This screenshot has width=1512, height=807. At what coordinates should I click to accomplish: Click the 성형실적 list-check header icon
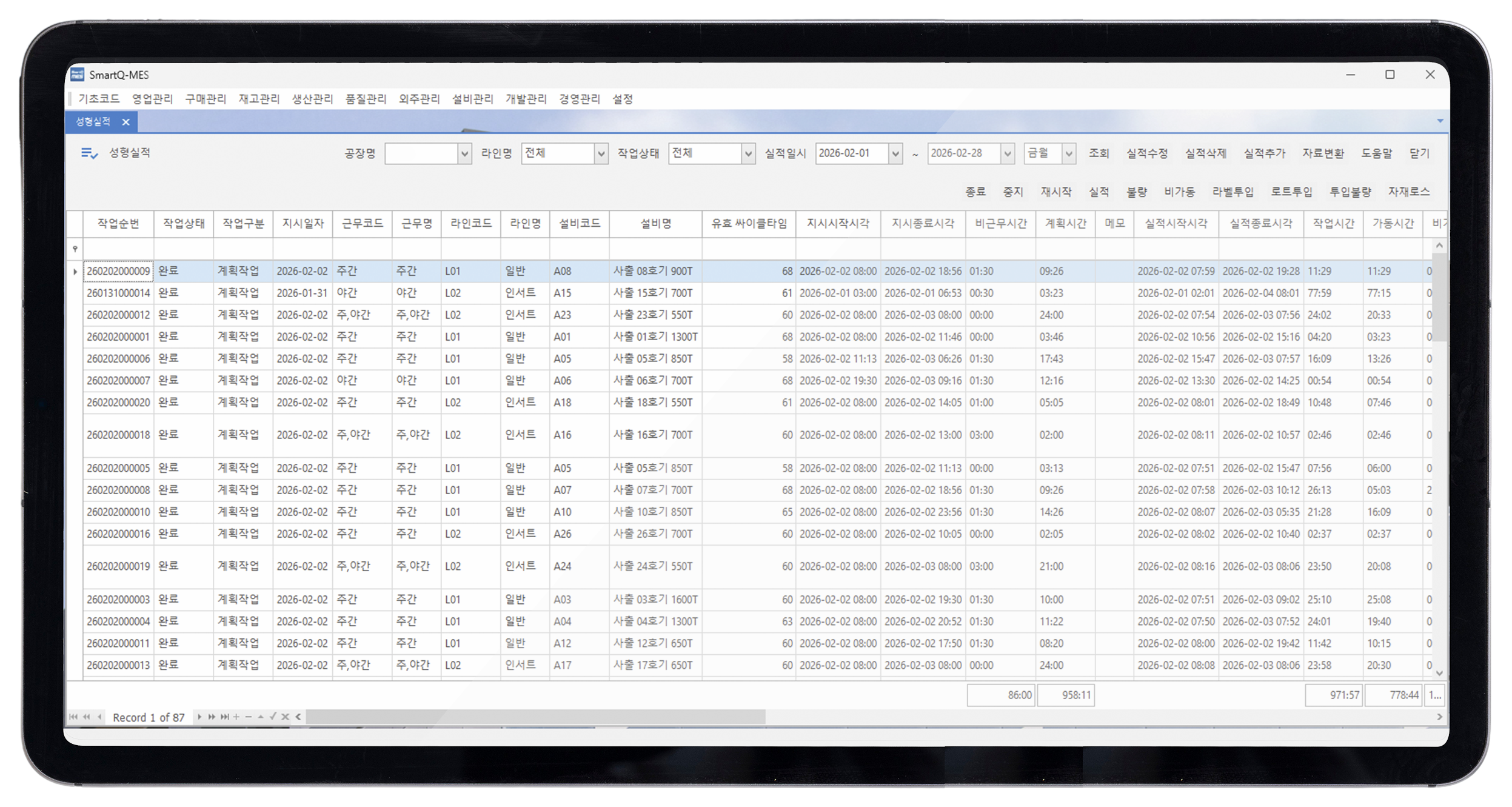(89, 153)
